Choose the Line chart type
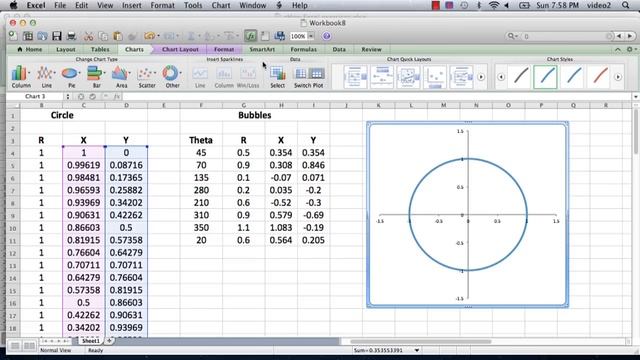 tap(46, 76)
